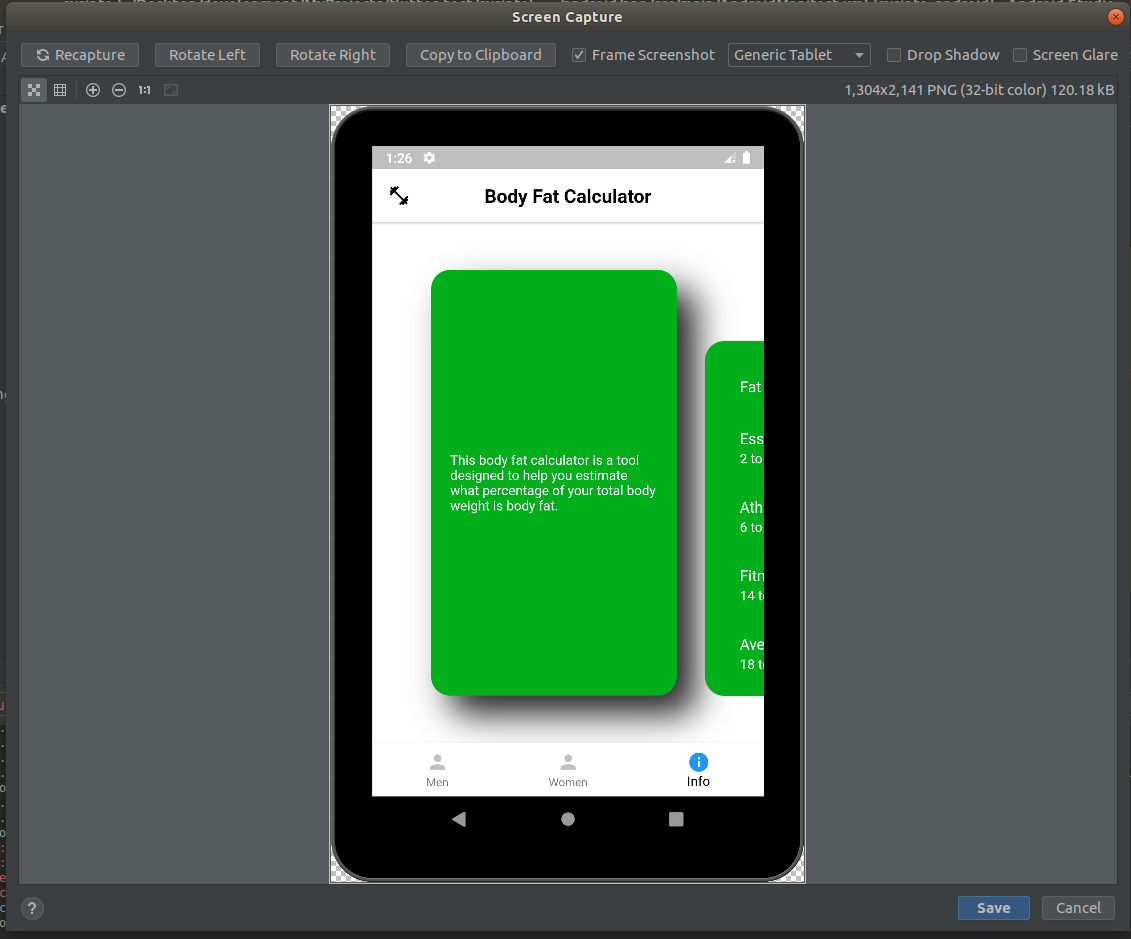Switch to the Men tab
Screen dimensions: 1131x939
[437, 770]
